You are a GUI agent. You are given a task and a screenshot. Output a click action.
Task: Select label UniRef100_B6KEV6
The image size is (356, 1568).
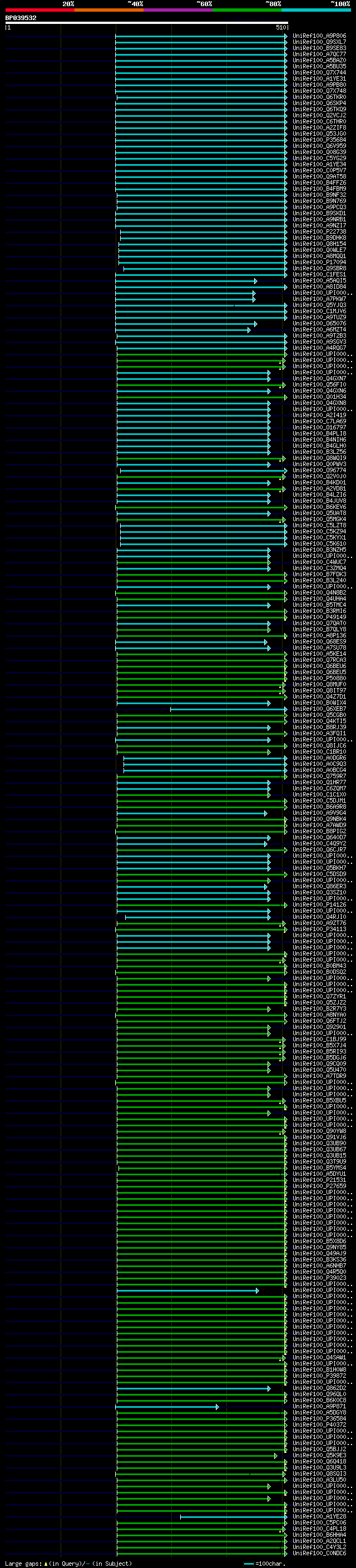pyautogui.click(x=319, y=507)
